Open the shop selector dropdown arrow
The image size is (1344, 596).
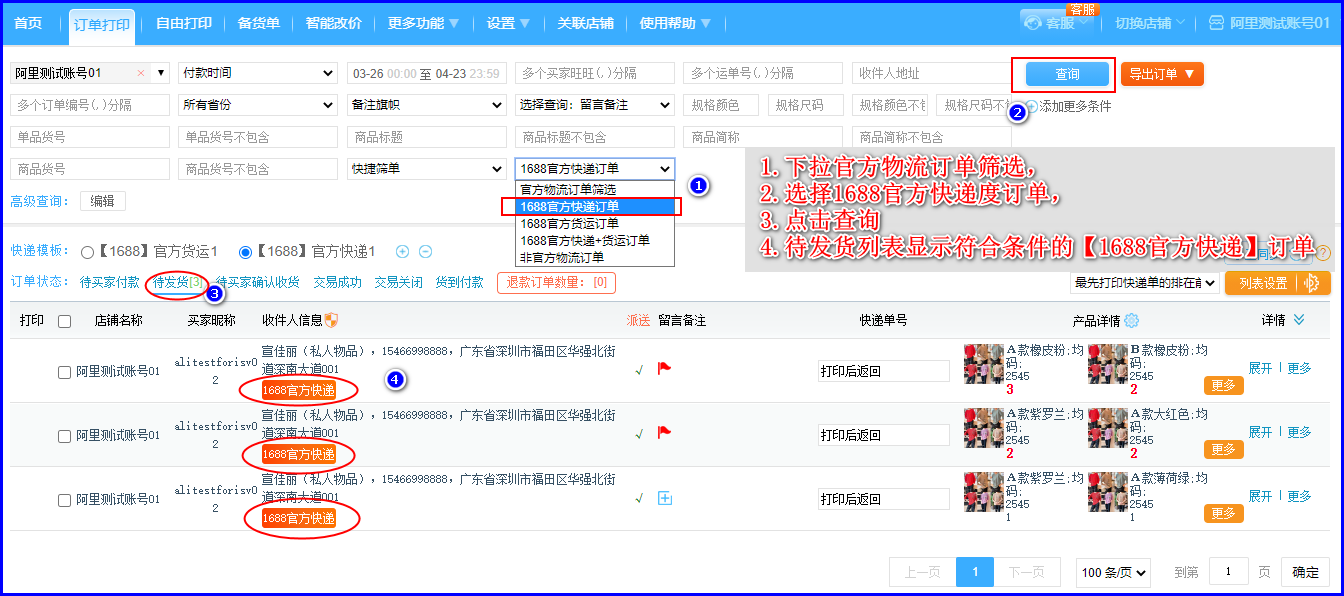161,73
